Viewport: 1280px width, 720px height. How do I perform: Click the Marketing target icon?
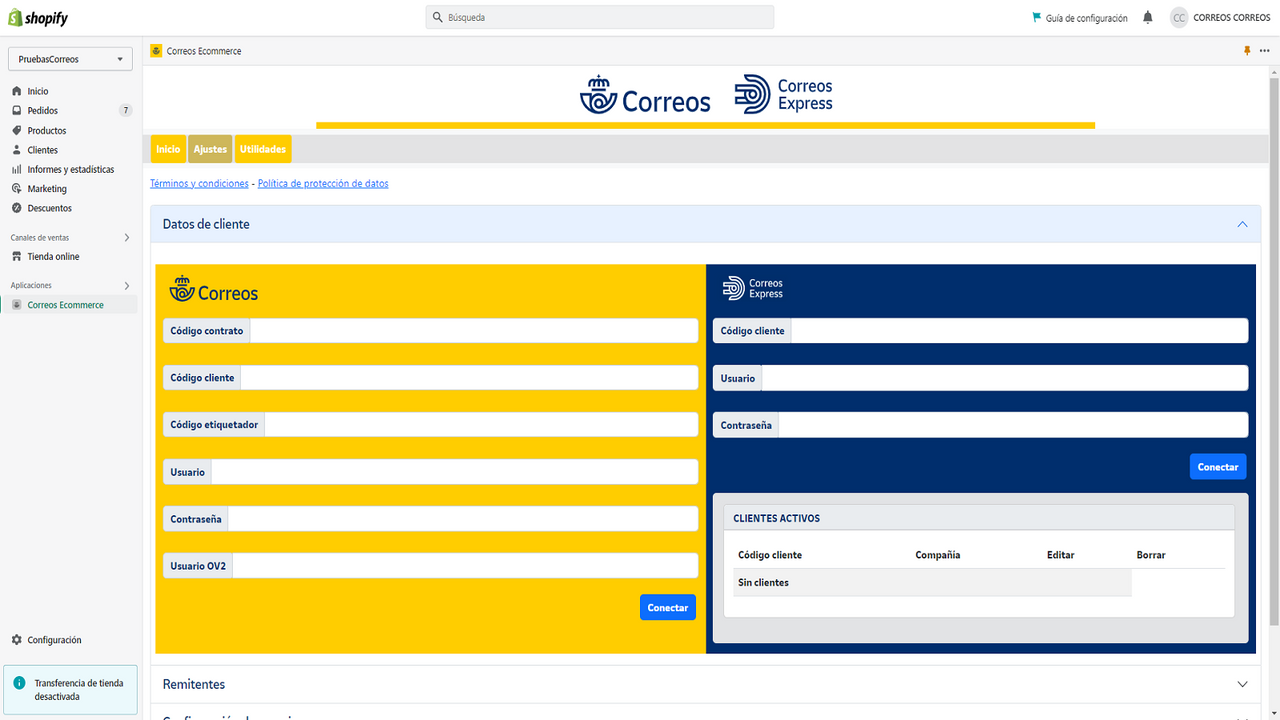(17, 189)
